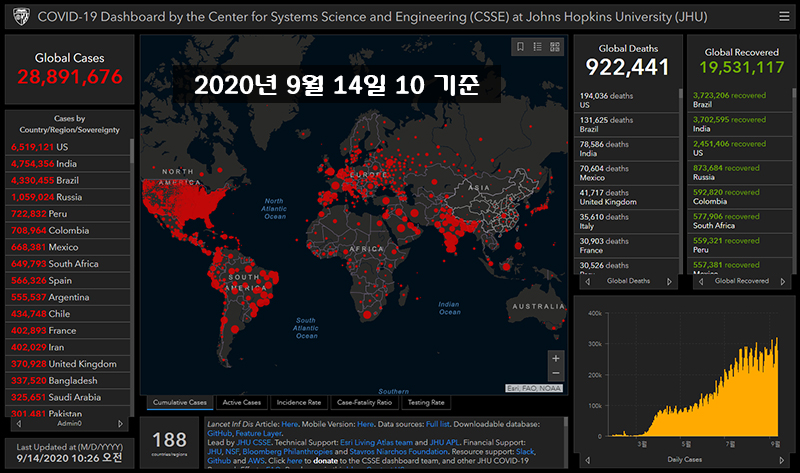Select the Argentina row in cases list
Viewport: 800px width, 473px height.
point(67,297)
